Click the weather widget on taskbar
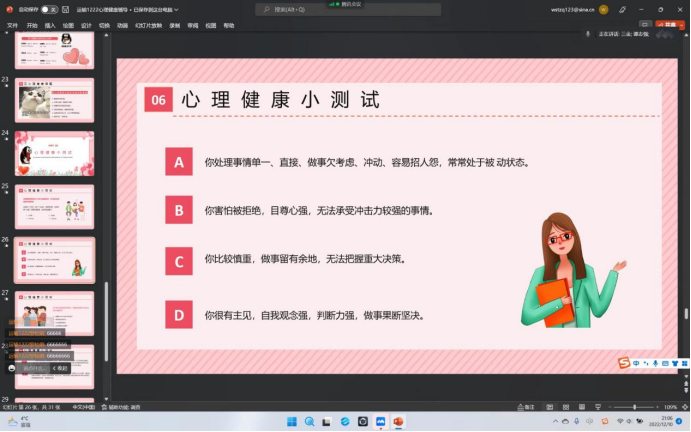This screenshot has width=691, height=432. point(18,421)
